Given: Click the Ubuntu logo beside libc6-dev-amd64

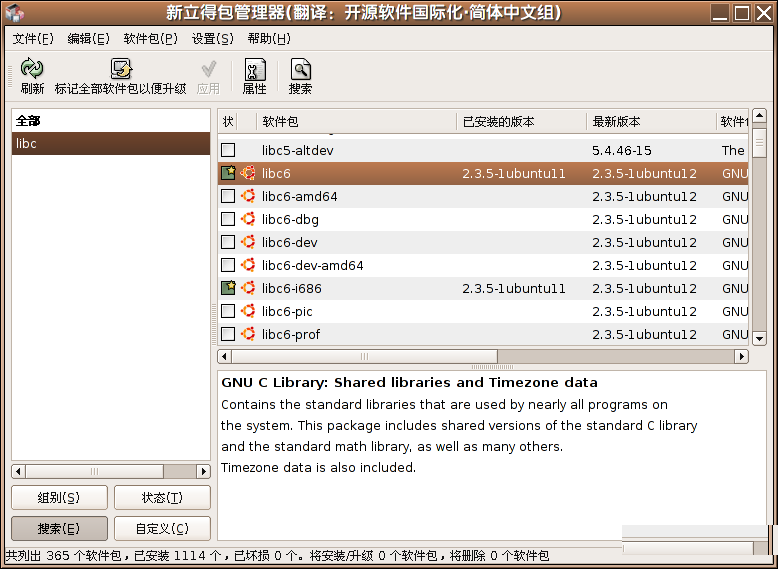Looking at the screenshot, I should coord(248,265).
